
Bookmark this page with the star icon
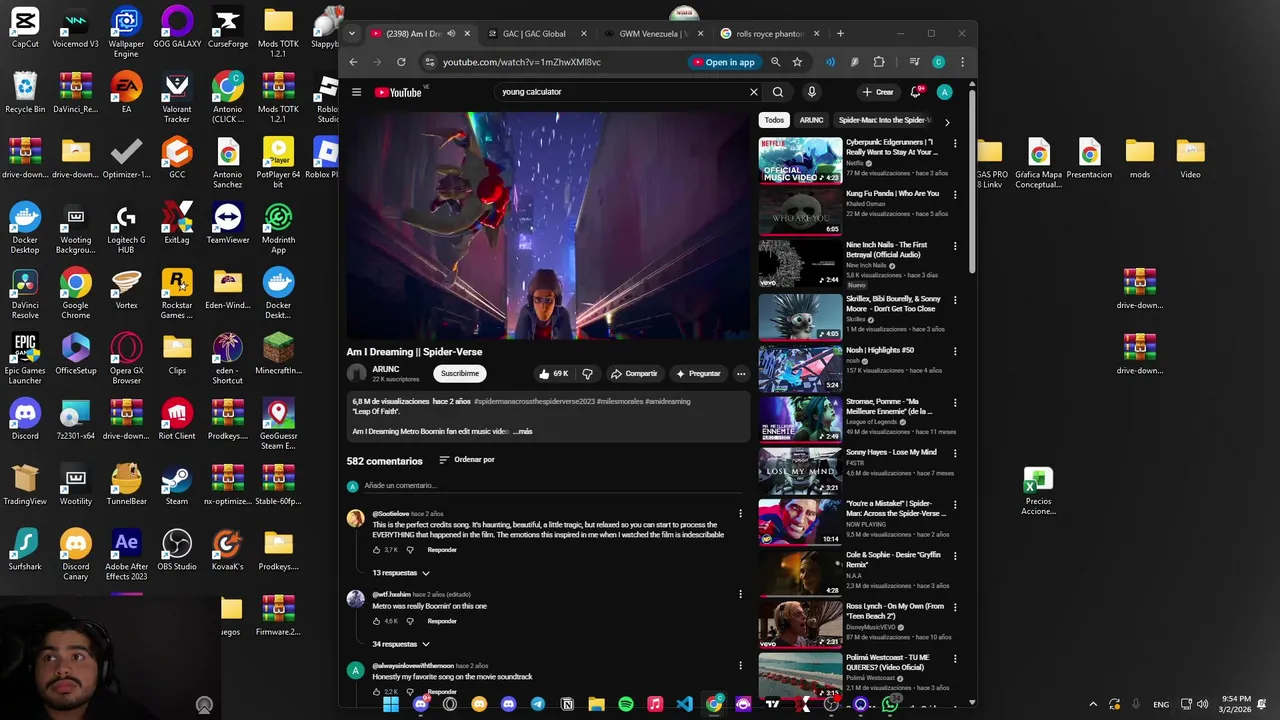(x=797, y=62)
